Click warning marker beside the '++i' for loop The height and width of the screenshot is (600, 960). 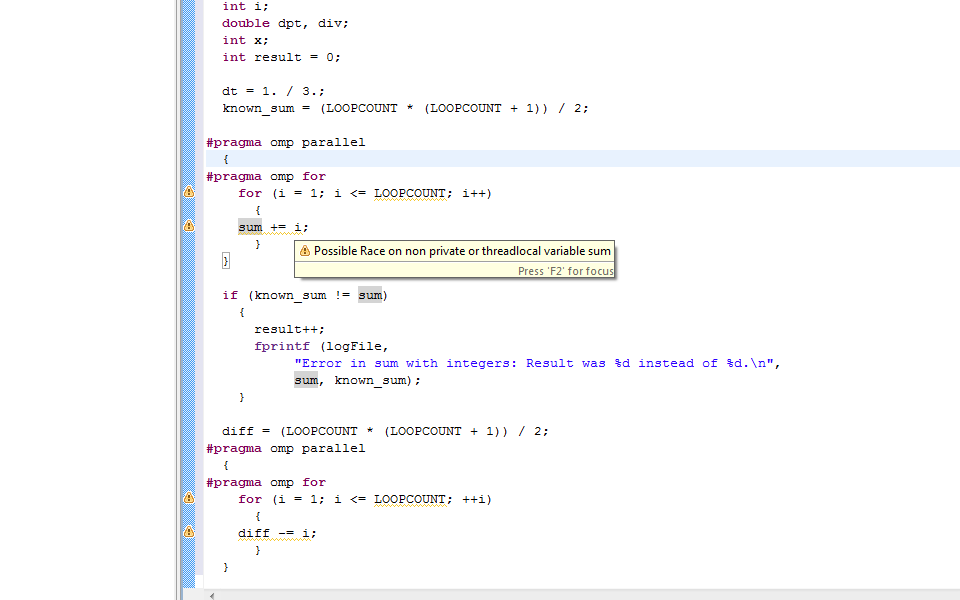[x=189, y=498]
